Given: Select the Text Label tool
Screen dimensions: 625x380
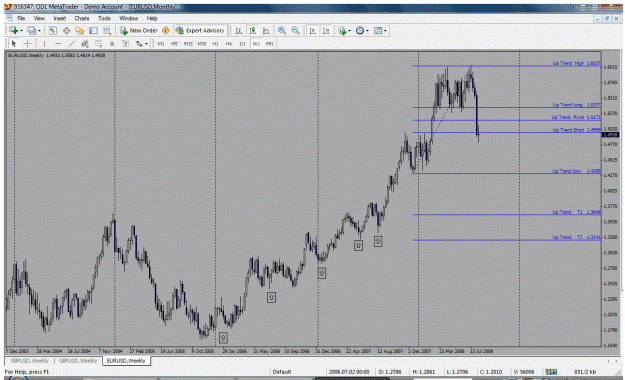Looking at the screenshot, I should pos(126,43).
